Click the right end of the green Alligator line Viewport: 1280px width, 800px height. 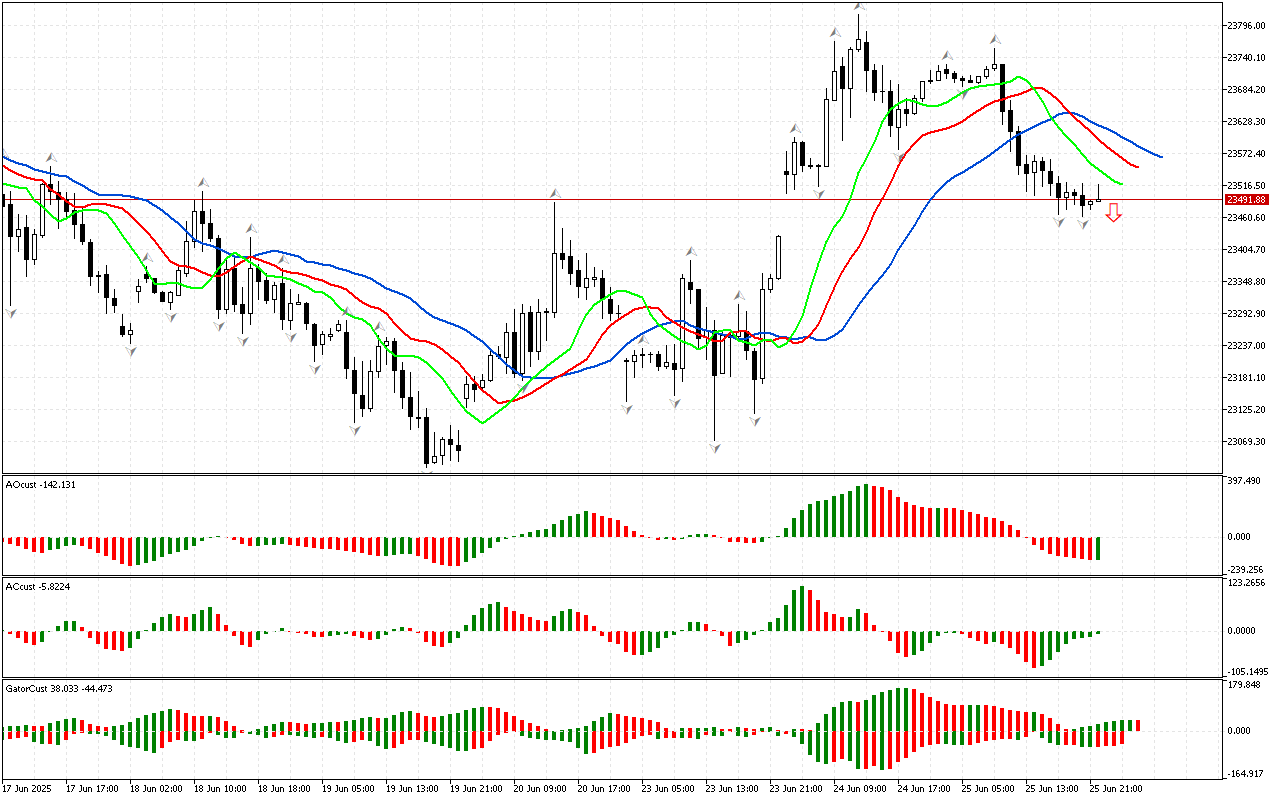[x=1121, y=185]
